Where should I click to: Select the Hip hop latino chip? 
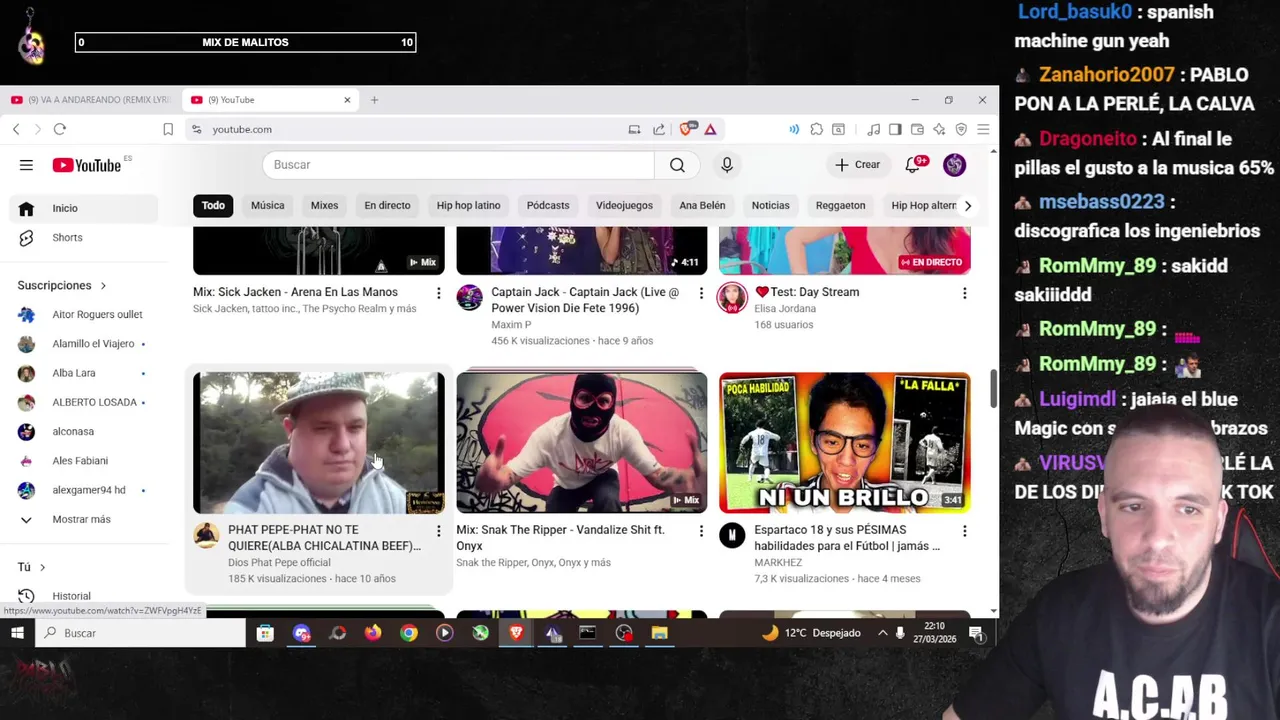pos(468,205)
